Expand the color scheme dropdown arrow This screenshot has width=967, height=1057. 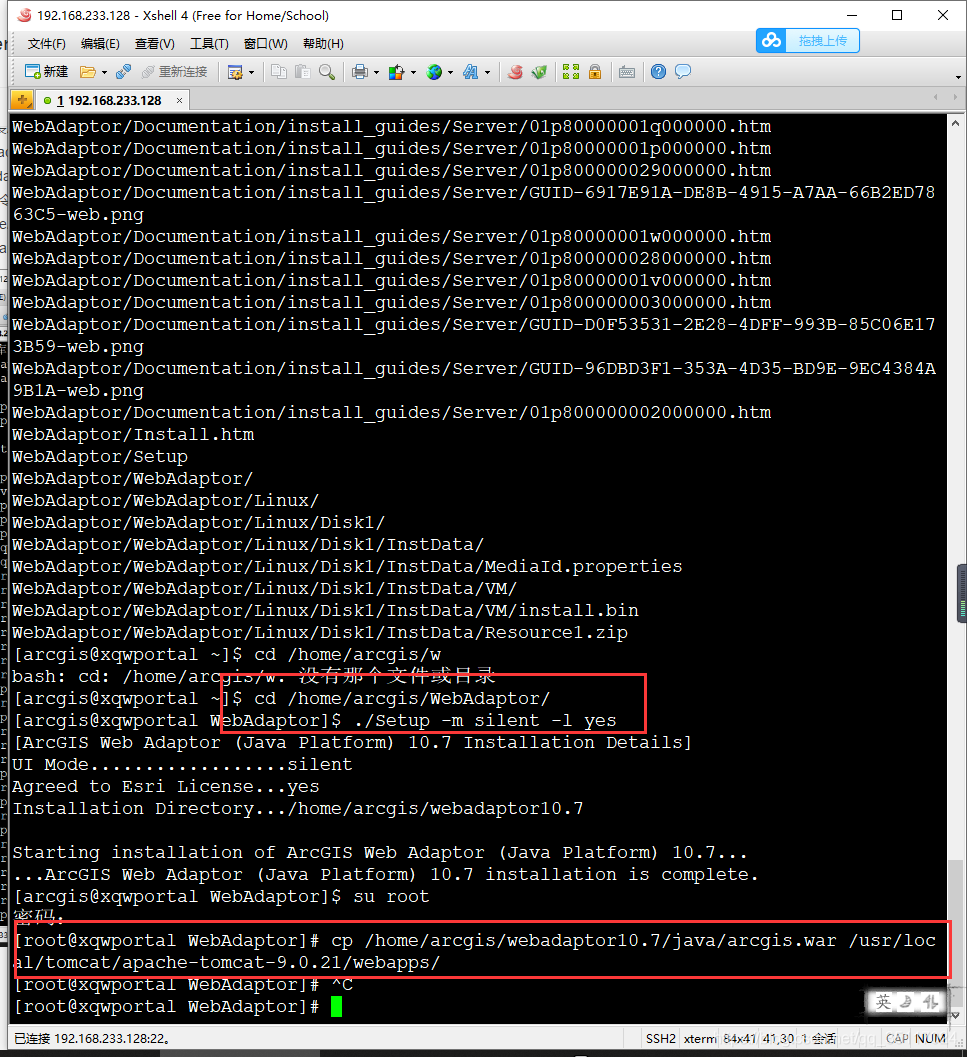(413, 72)
